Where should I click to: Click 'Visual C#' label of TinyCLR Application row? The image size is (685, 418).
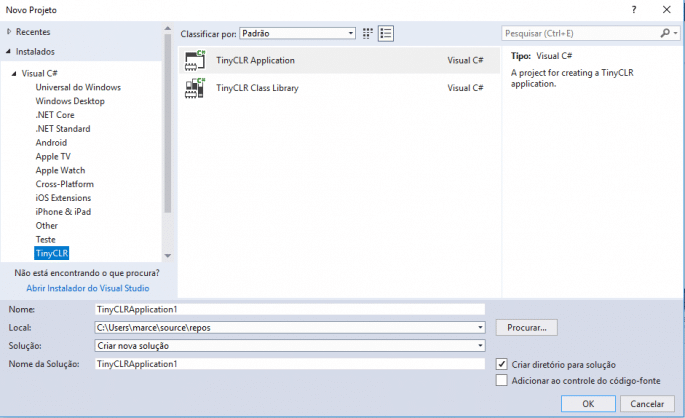point(465,60)
